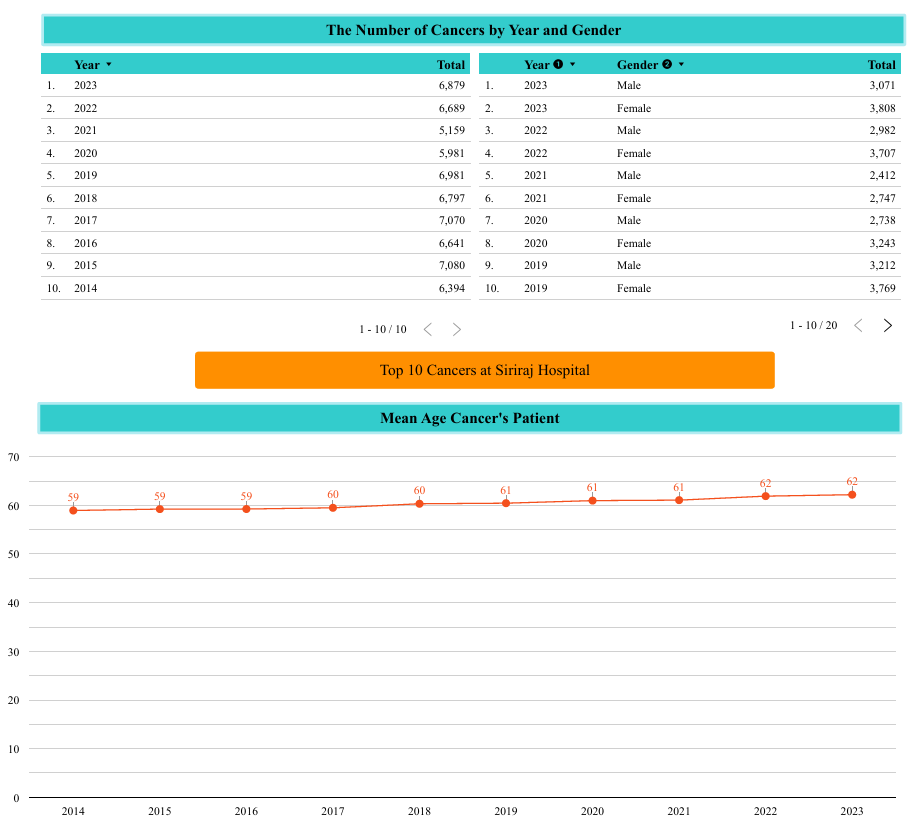Viewport: 916px width, 829px height.
Task: Toggle Year sort arrow in yearly totals table
Action: coord(109,64)
